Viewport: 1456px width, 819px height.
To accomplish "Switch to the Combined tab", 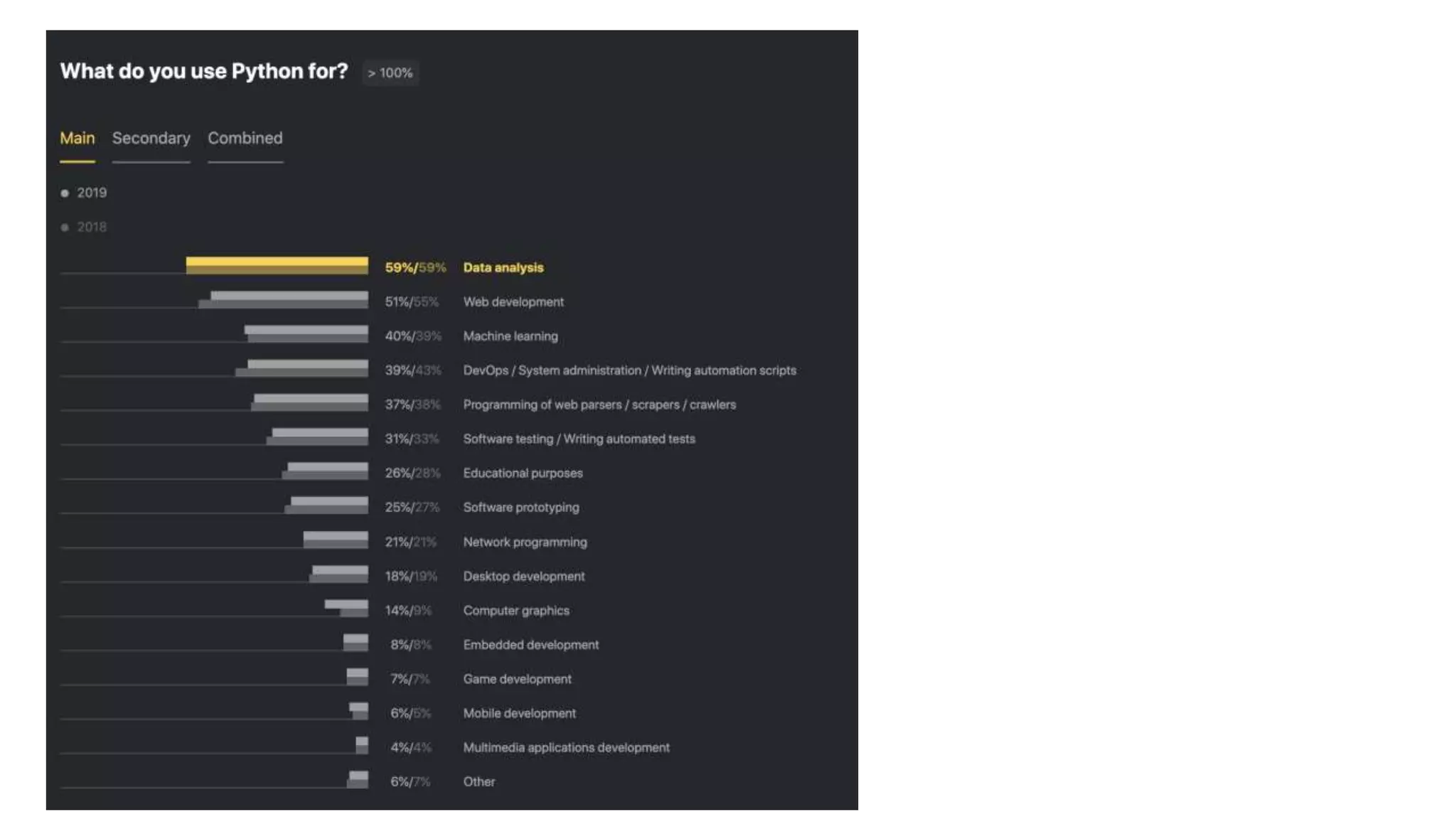I will tap(245, 138).
